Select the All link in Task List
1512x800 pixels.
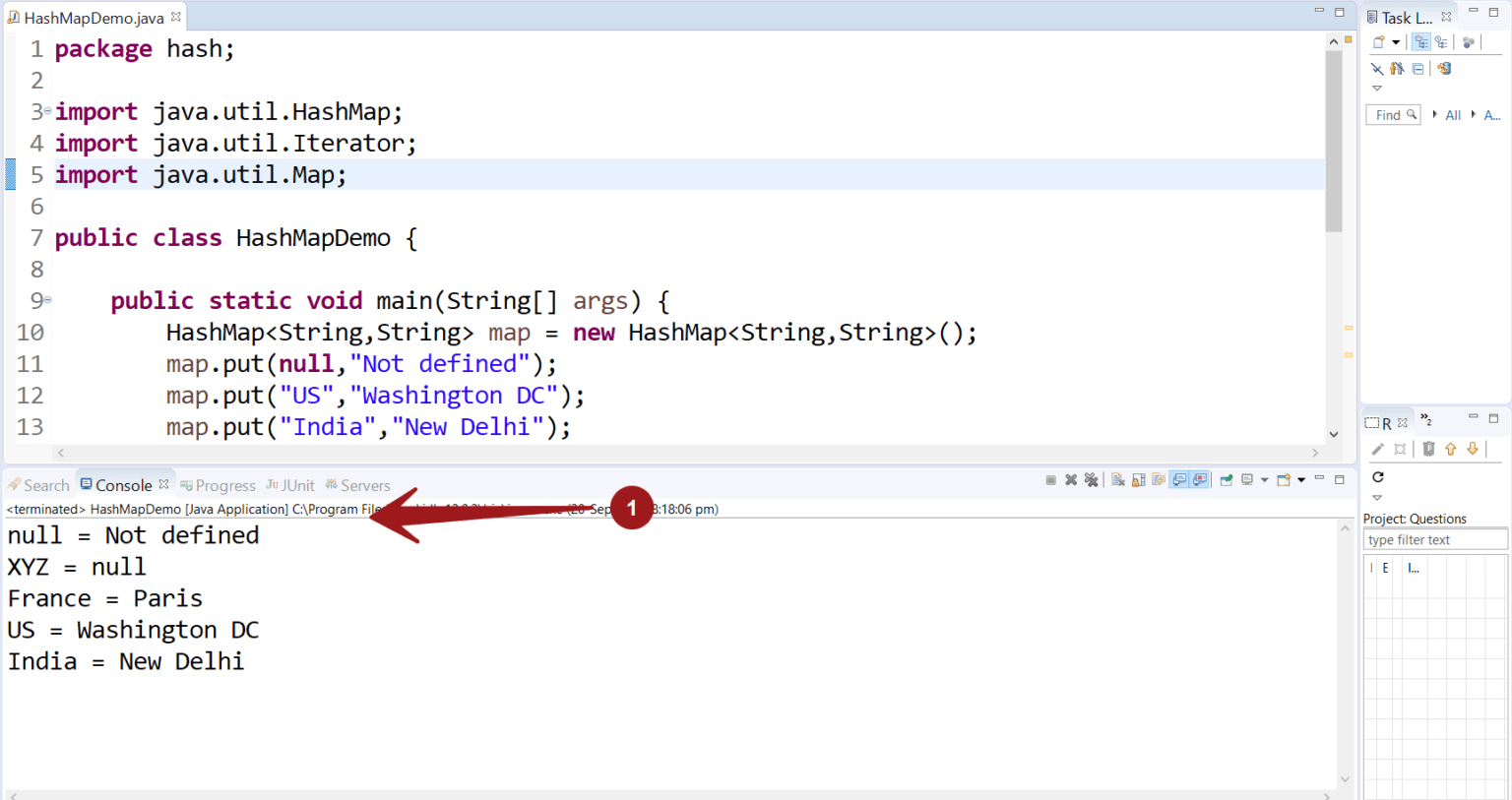[1453, 115]
